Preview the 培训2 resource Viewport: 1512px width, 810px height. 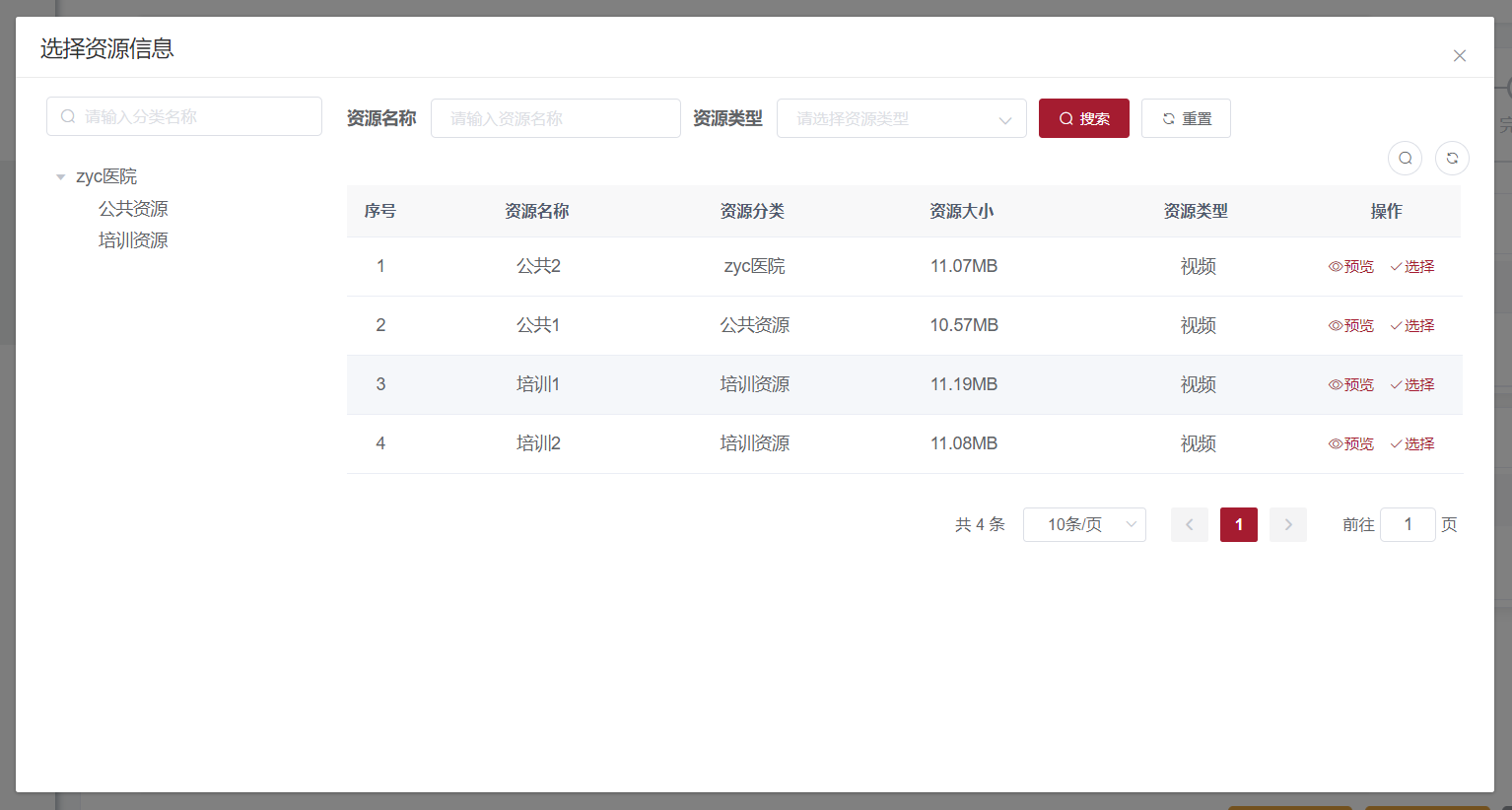point(1351,443)
